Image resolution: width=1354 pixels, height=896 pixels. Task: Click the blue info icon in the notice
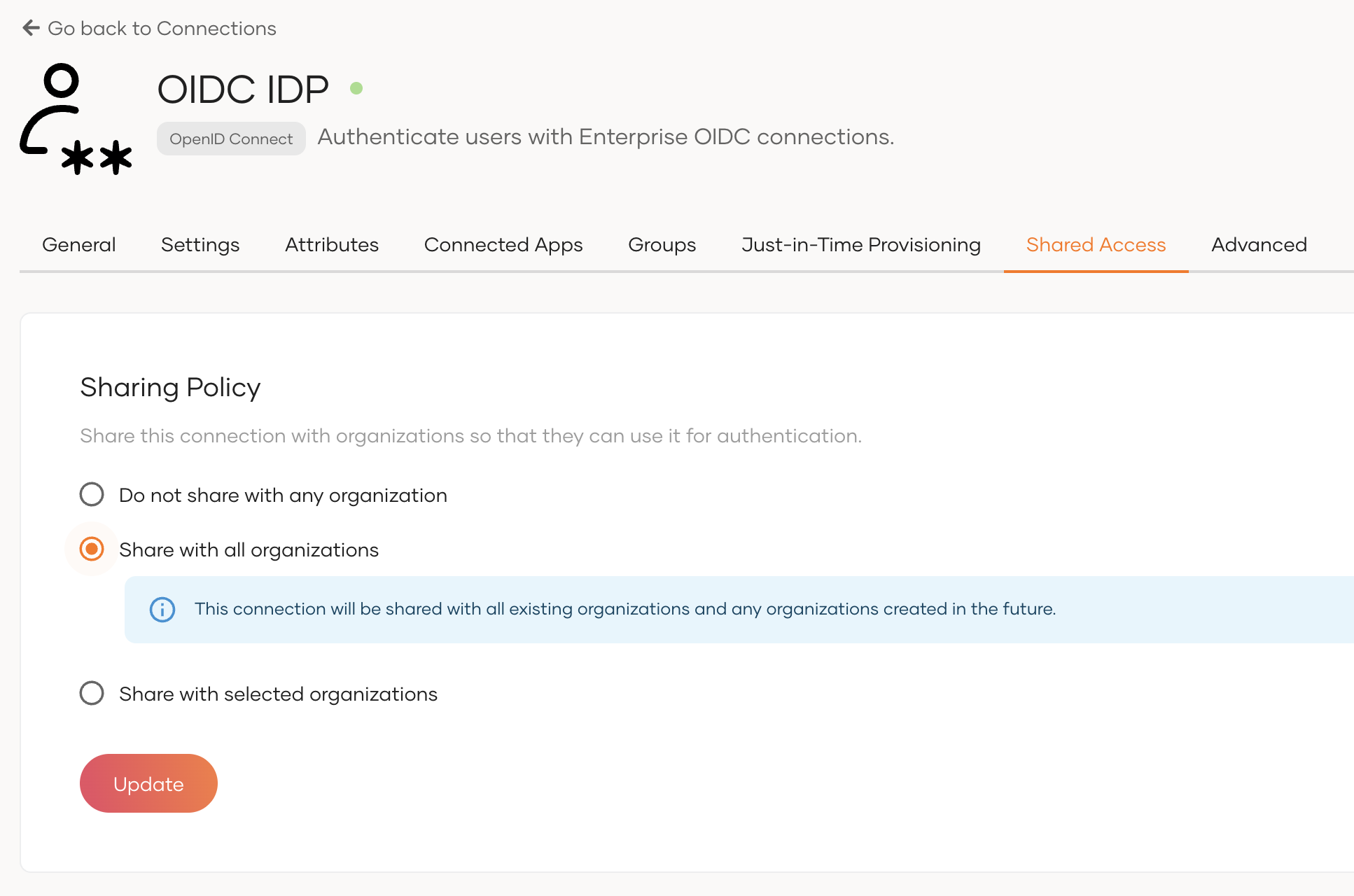click(x=162, y=609)
